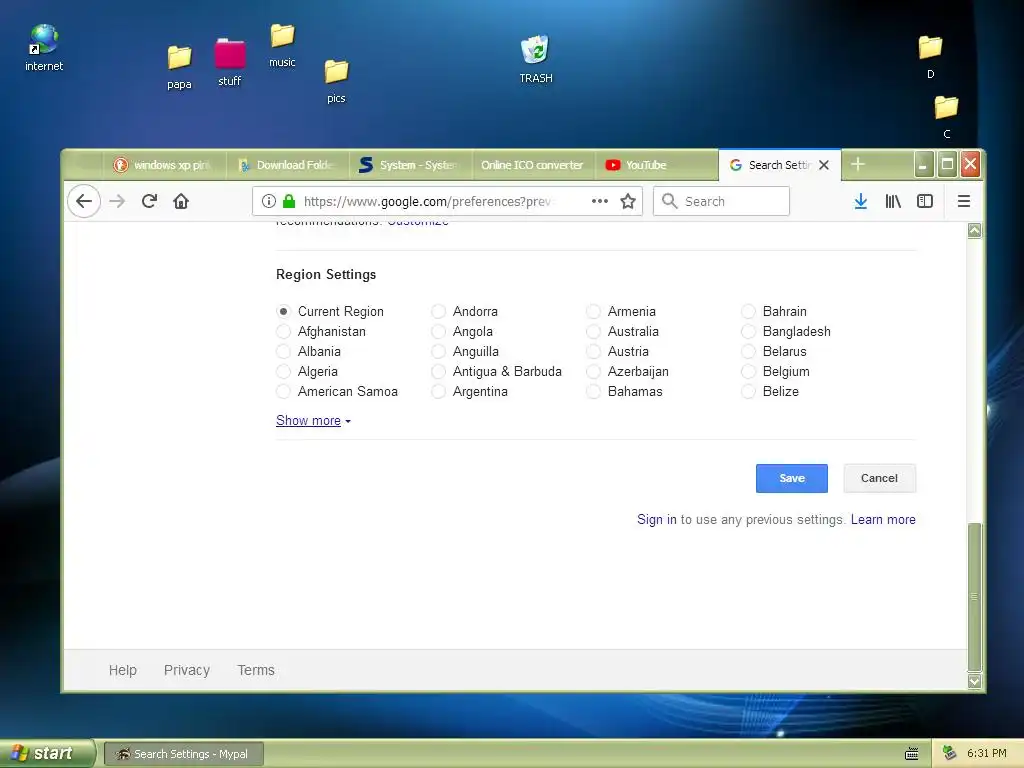Select the Bahamas radio button
Screen dimensions: 1024x768
[x=593, y=391]
